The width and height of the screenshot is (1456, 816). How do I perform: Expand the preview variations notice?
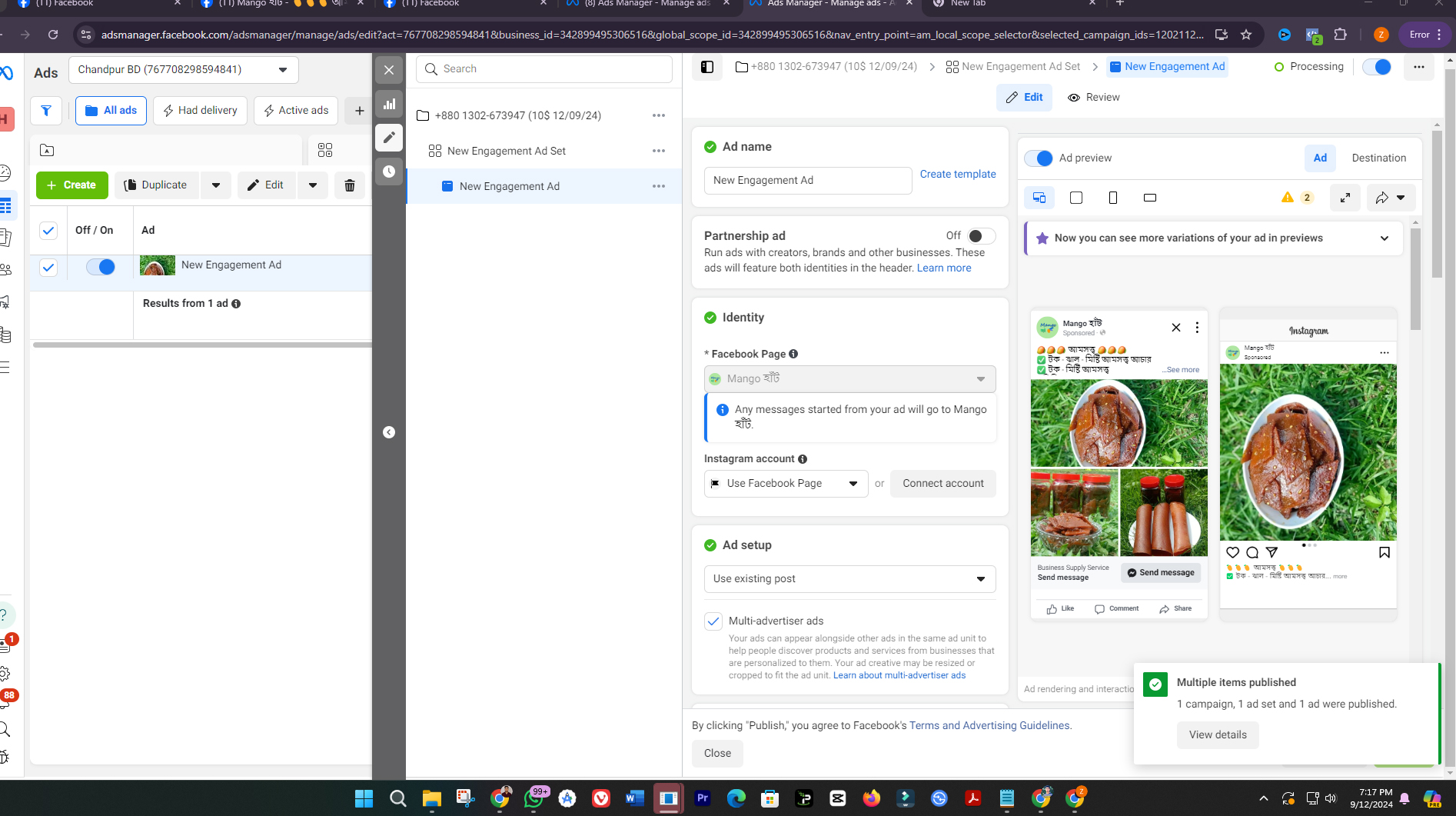(x=1385, y=238)
